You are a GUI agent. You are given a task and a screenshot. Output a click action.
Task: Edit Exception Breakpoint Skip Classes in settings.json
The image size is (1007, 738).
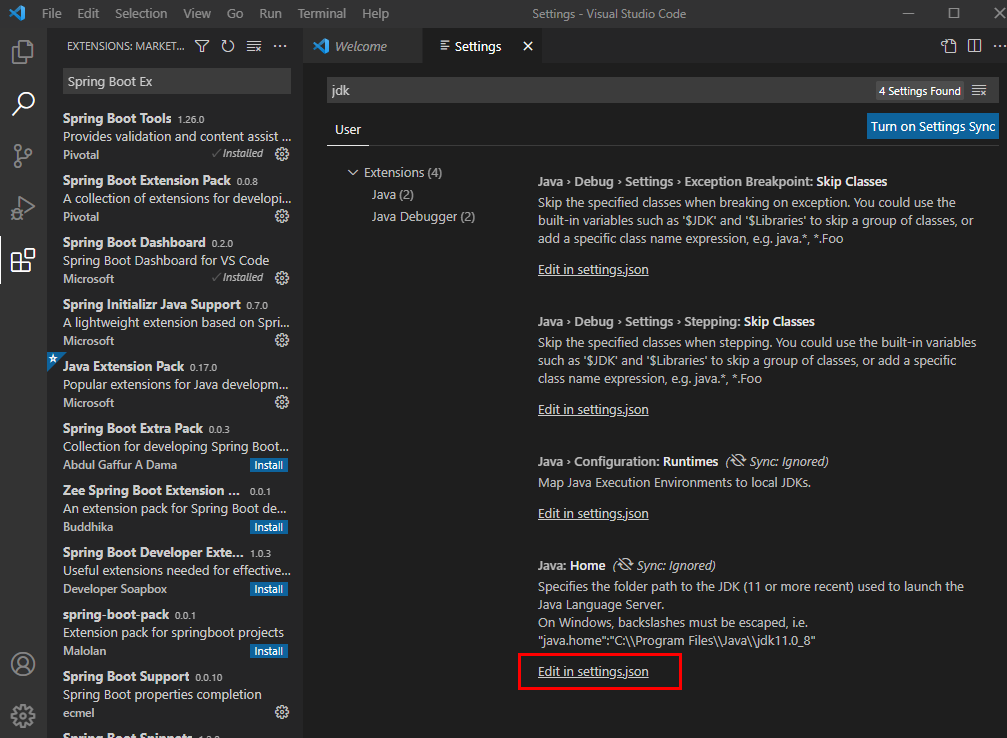pos(593,270)
